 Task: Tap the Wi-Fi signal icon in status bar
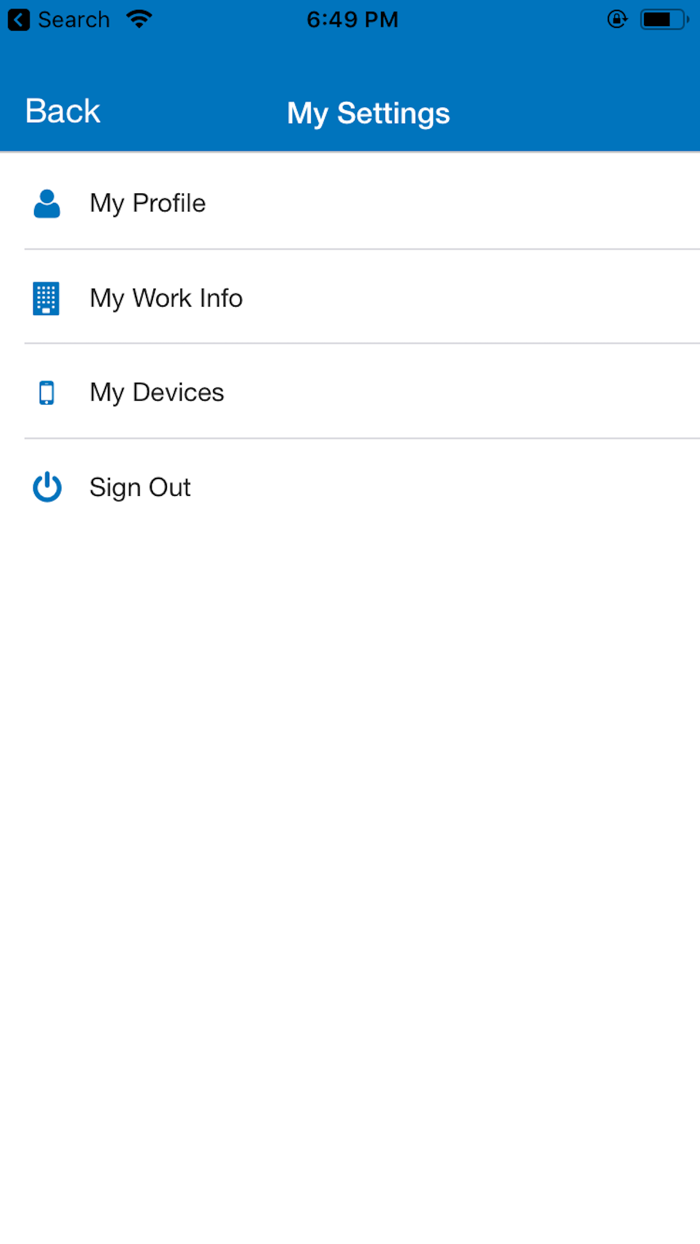click(x=139, y=19)
